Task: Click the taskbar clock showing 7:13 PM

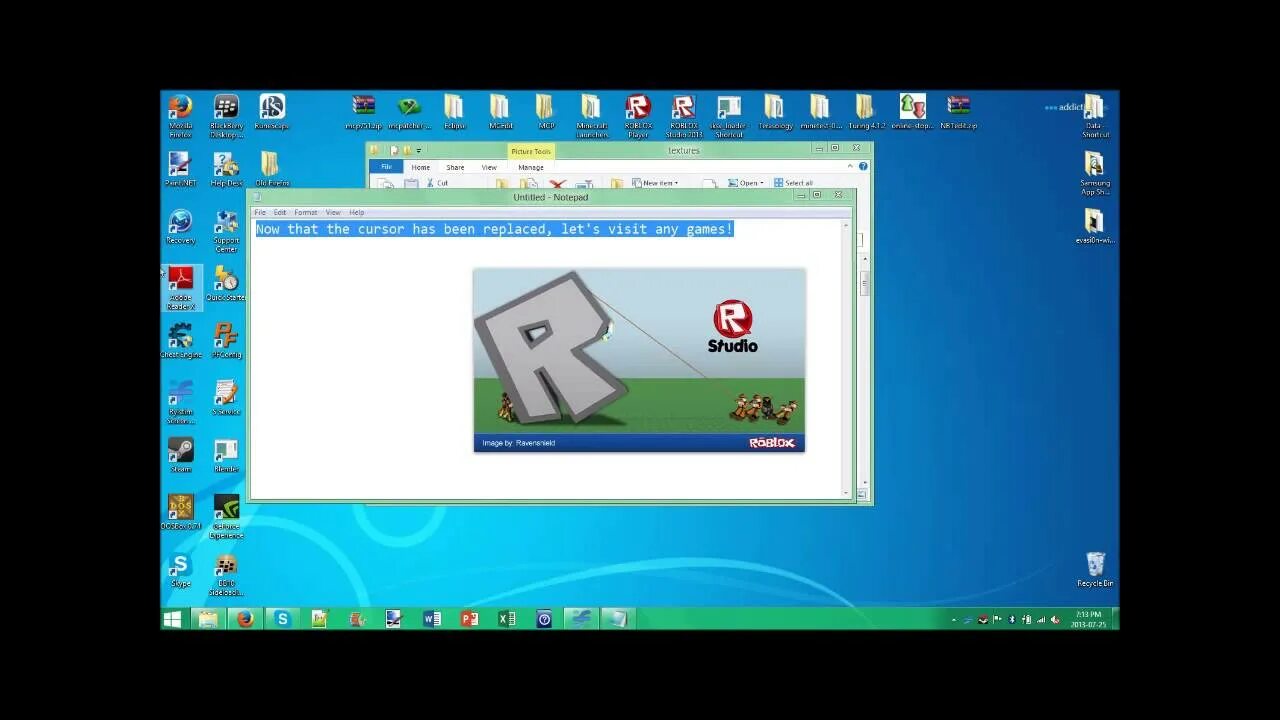Action: [x=1087, y=619]
